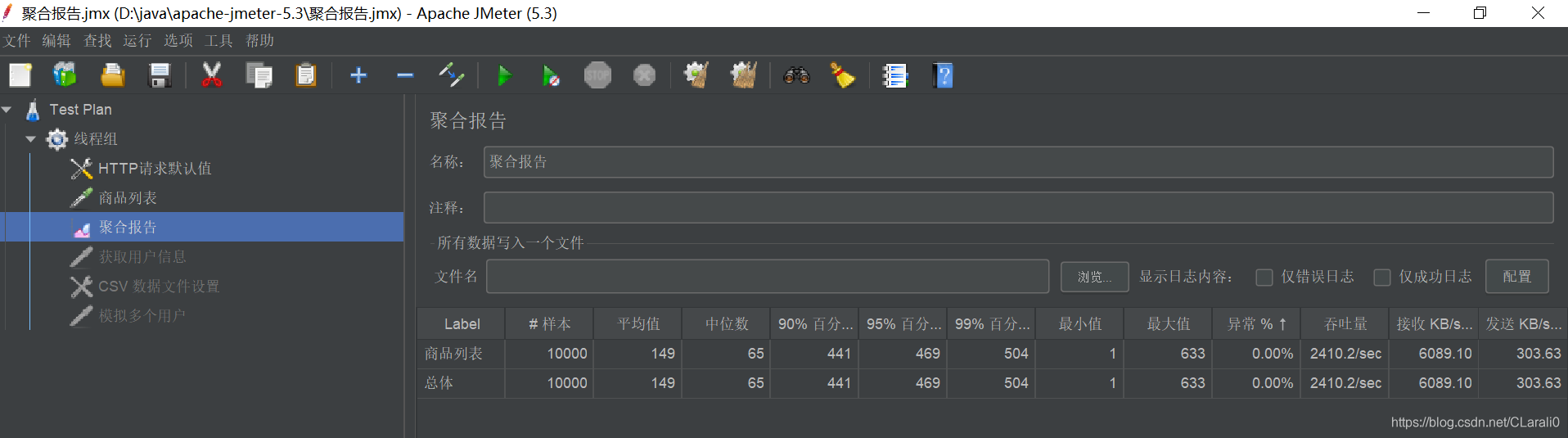Click the Open file folder icon
This screenshot has width=1568, height=438.
(x=112, y=75)
